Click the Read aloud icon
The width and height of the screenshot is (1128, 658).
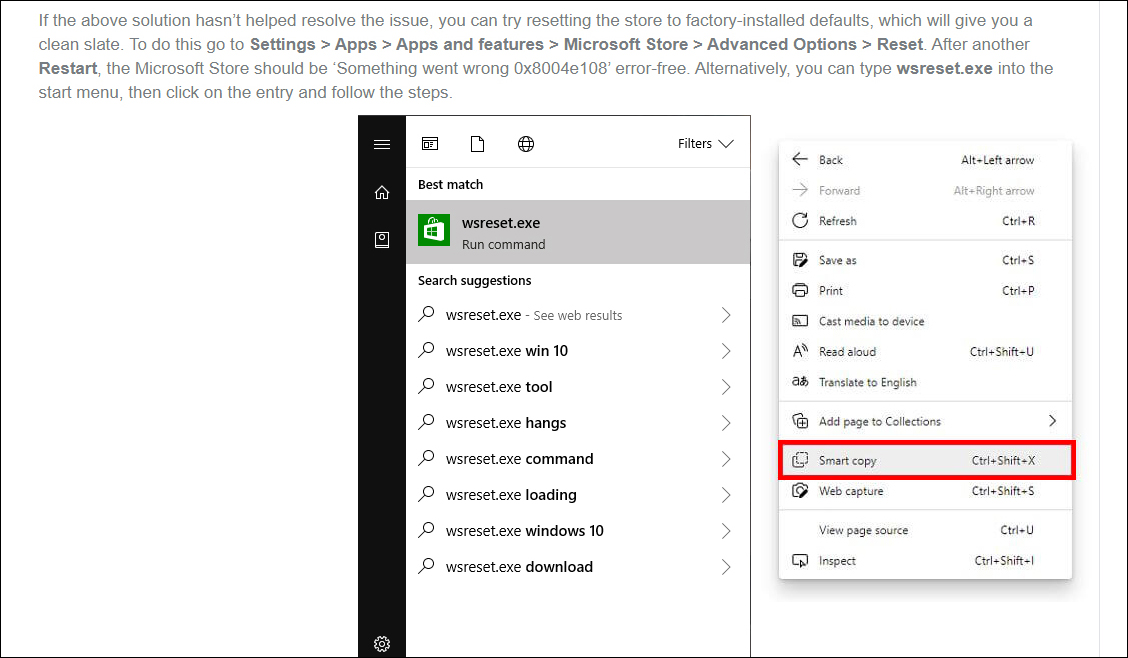point(800,351)
